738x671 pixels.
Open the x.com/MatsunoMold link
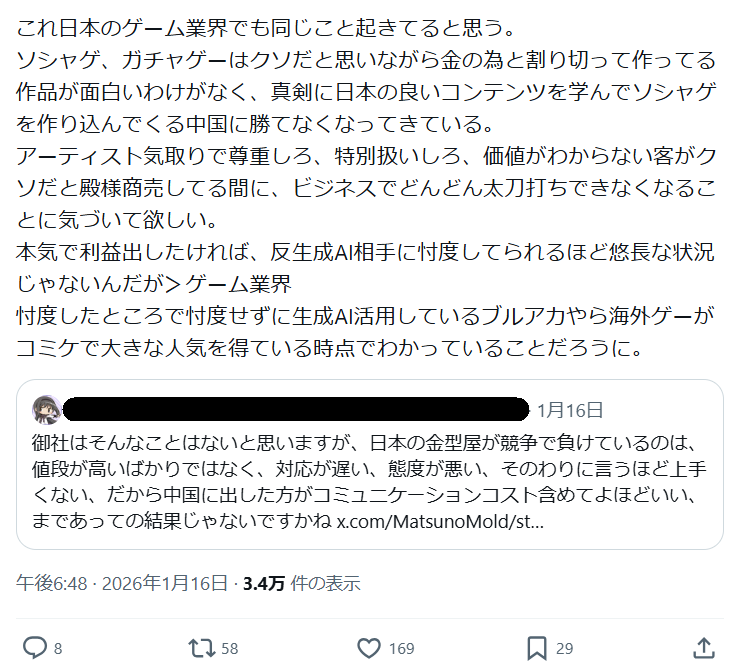click(440, 522)
